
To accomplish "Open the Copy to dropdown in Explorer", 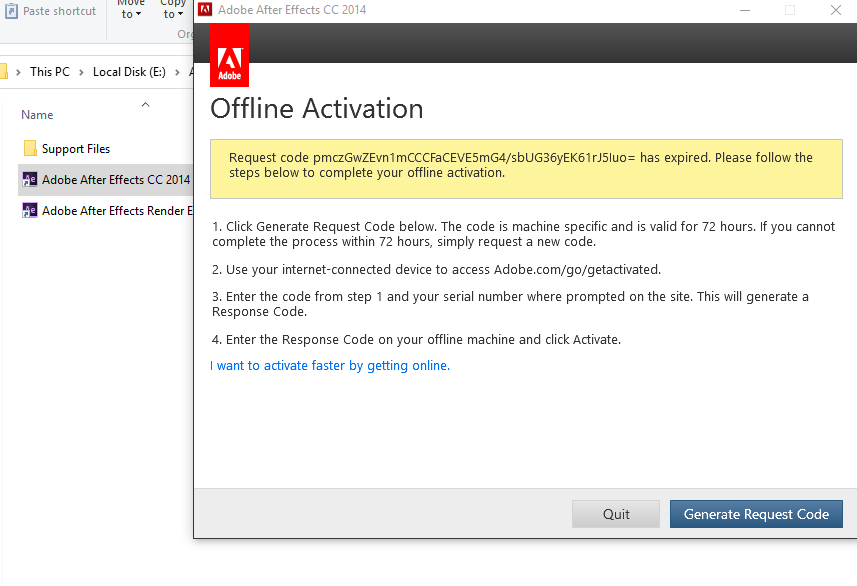I will 173,10.
